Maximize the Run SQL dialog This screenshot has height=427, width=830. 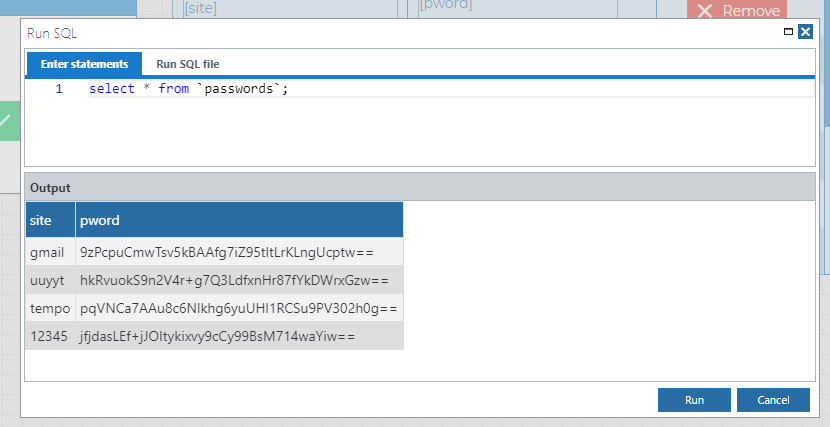(788, 32)
